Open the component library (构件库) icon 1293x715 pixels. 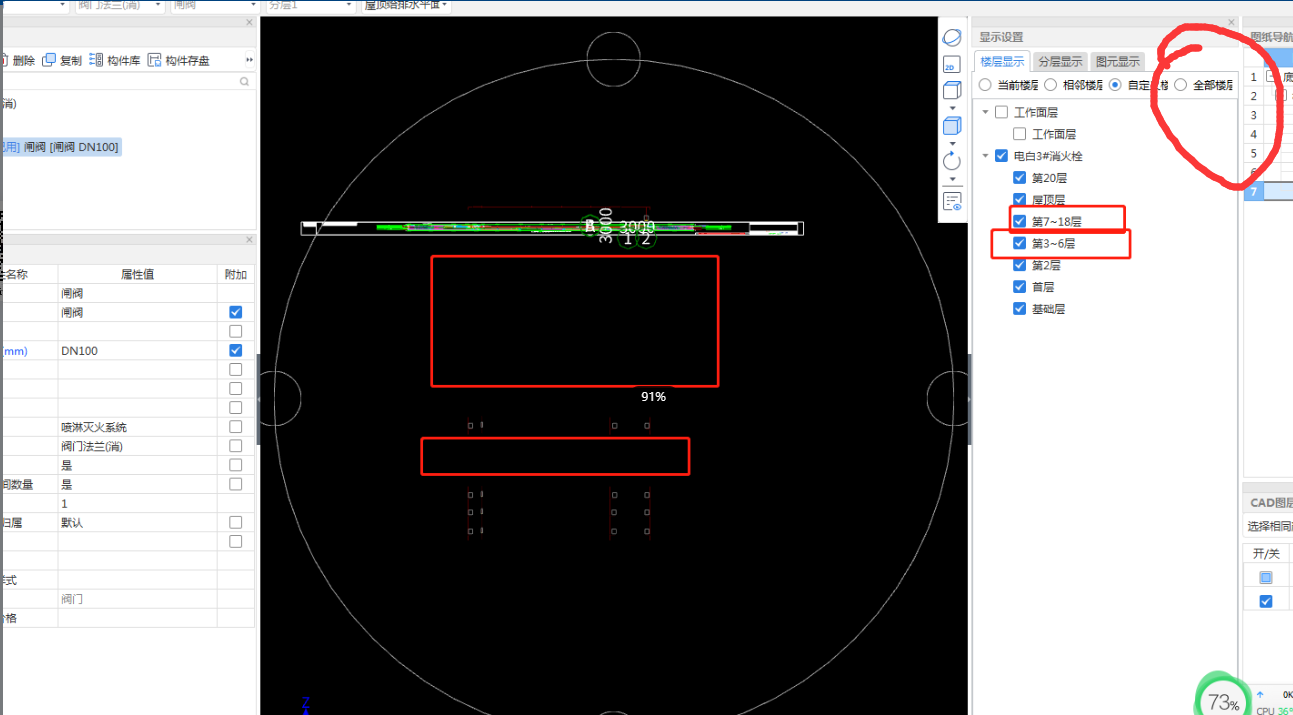(x=96, y=60)
